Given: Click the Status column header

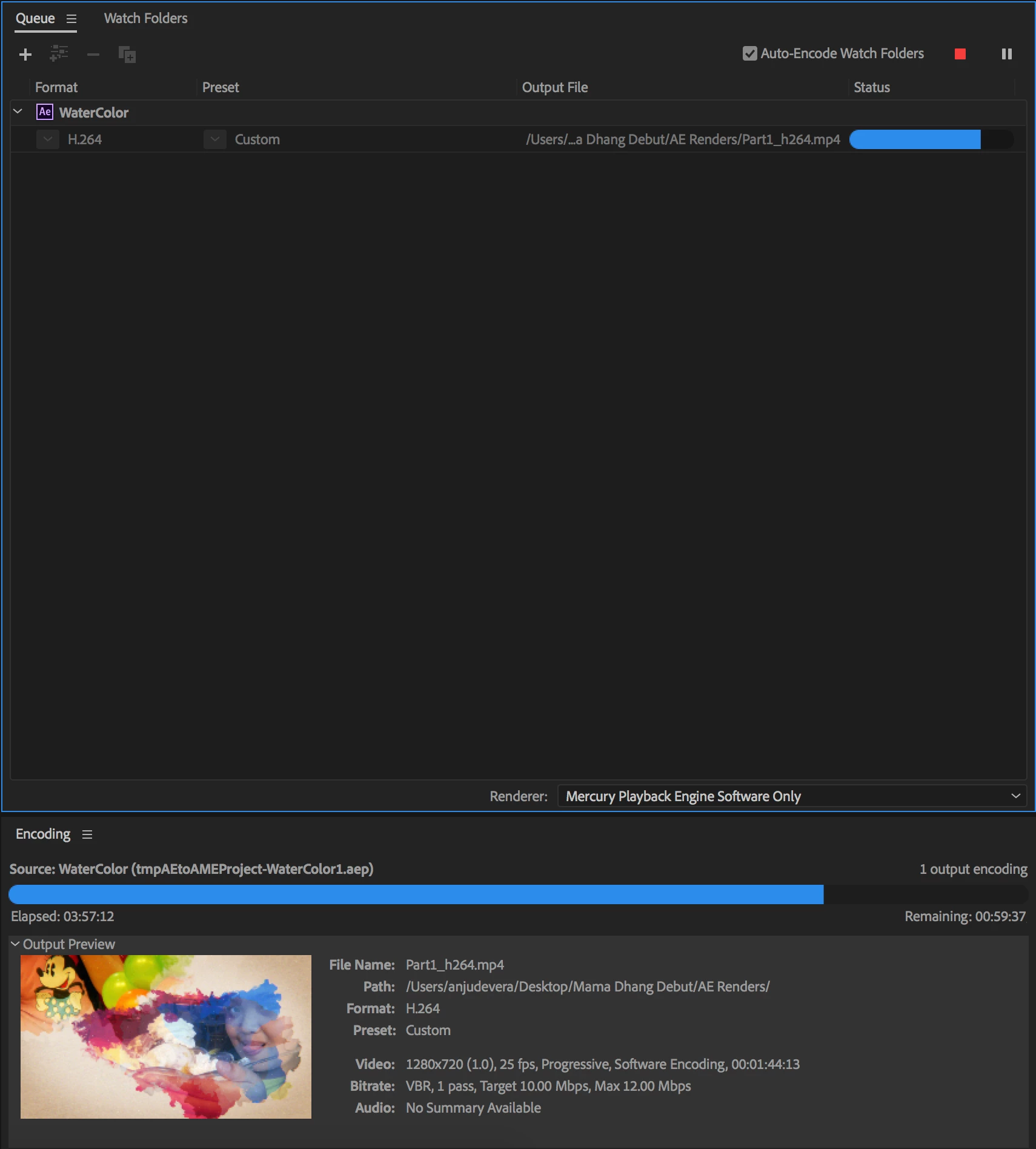Looking at the screenshot, I should coord(872,87).
